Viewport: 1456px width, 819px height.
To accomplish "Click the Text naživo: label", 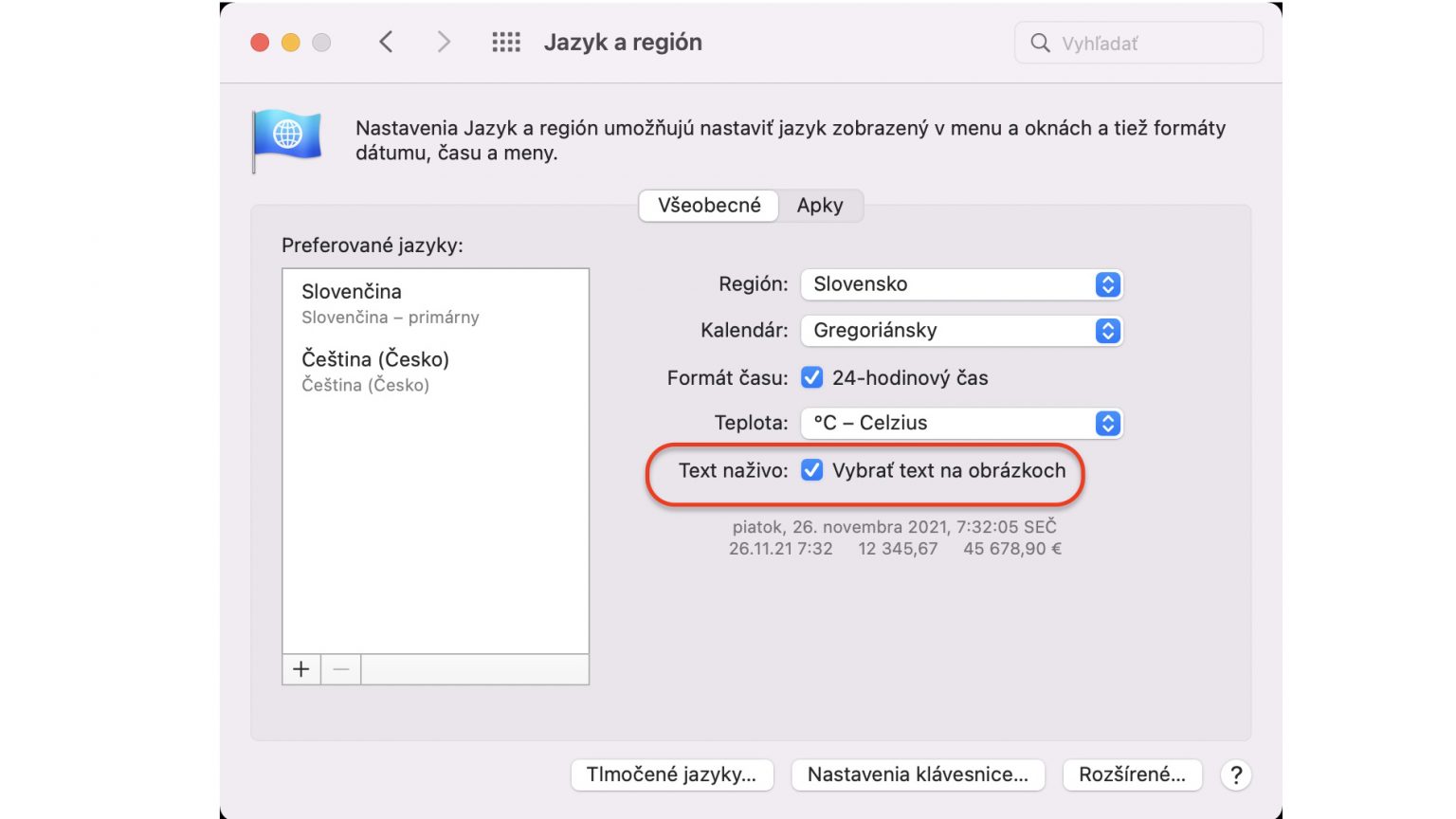I will [x=733, y=470].
